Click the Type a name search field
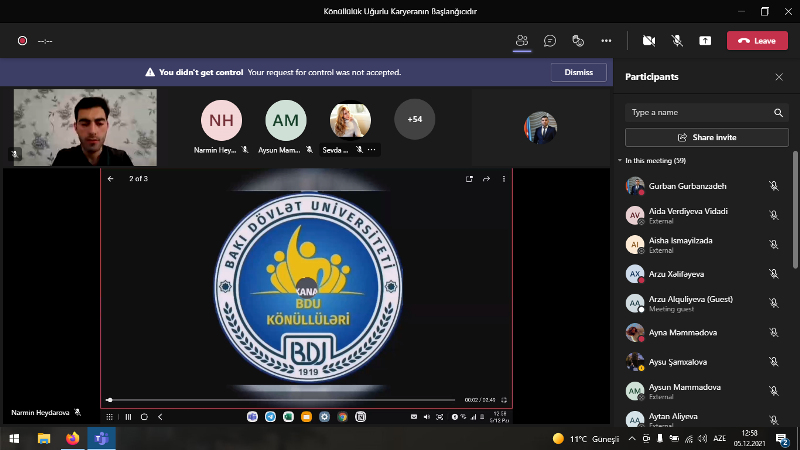 (x=699, y=112)
